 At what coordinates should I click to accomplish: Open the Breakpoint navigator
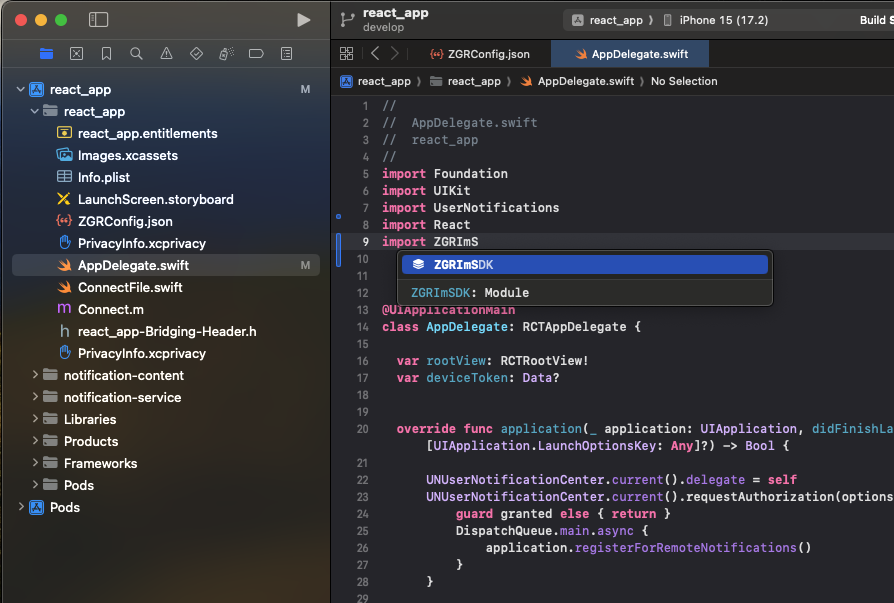(x=257, y=54)
